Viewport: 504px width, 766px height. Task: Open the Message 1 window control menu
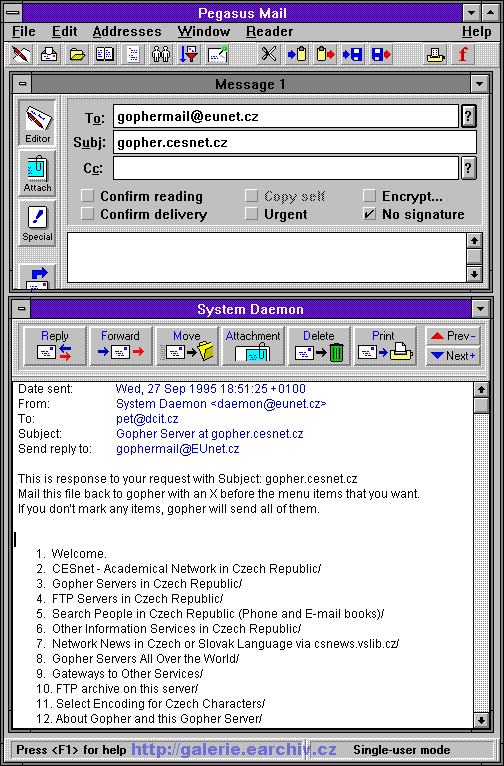pyautogui.click(x=22, y=84)
